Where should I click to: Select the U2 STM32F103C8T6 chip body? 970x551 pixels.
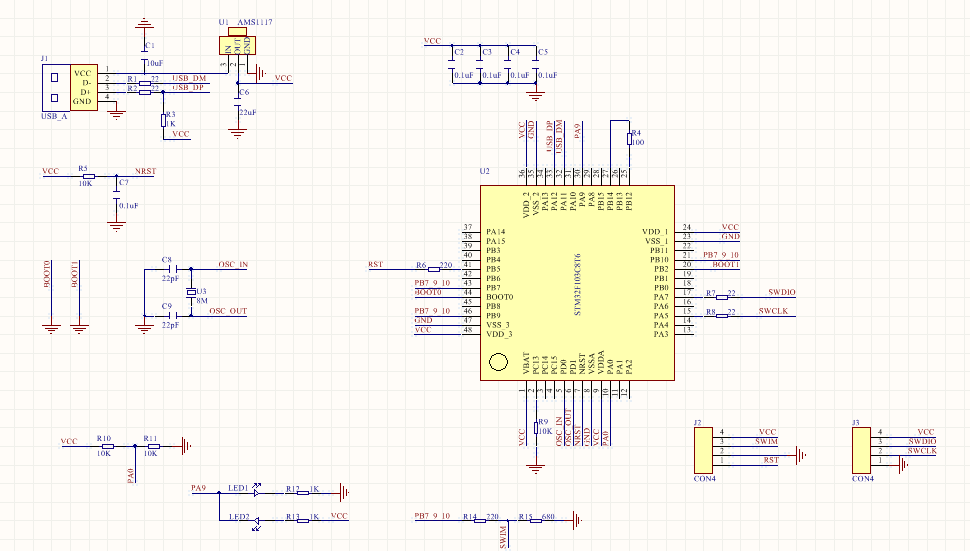point(577,283)
